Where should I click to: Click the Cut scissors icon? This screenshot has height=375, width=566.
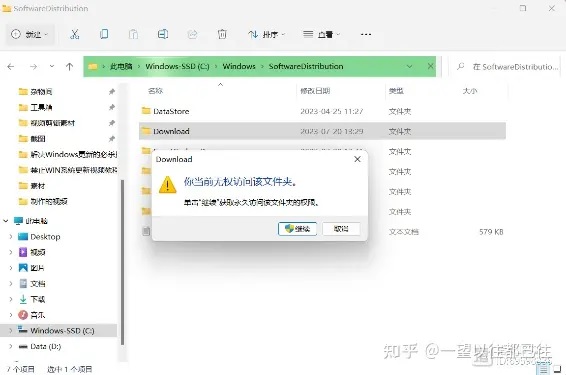74,34
